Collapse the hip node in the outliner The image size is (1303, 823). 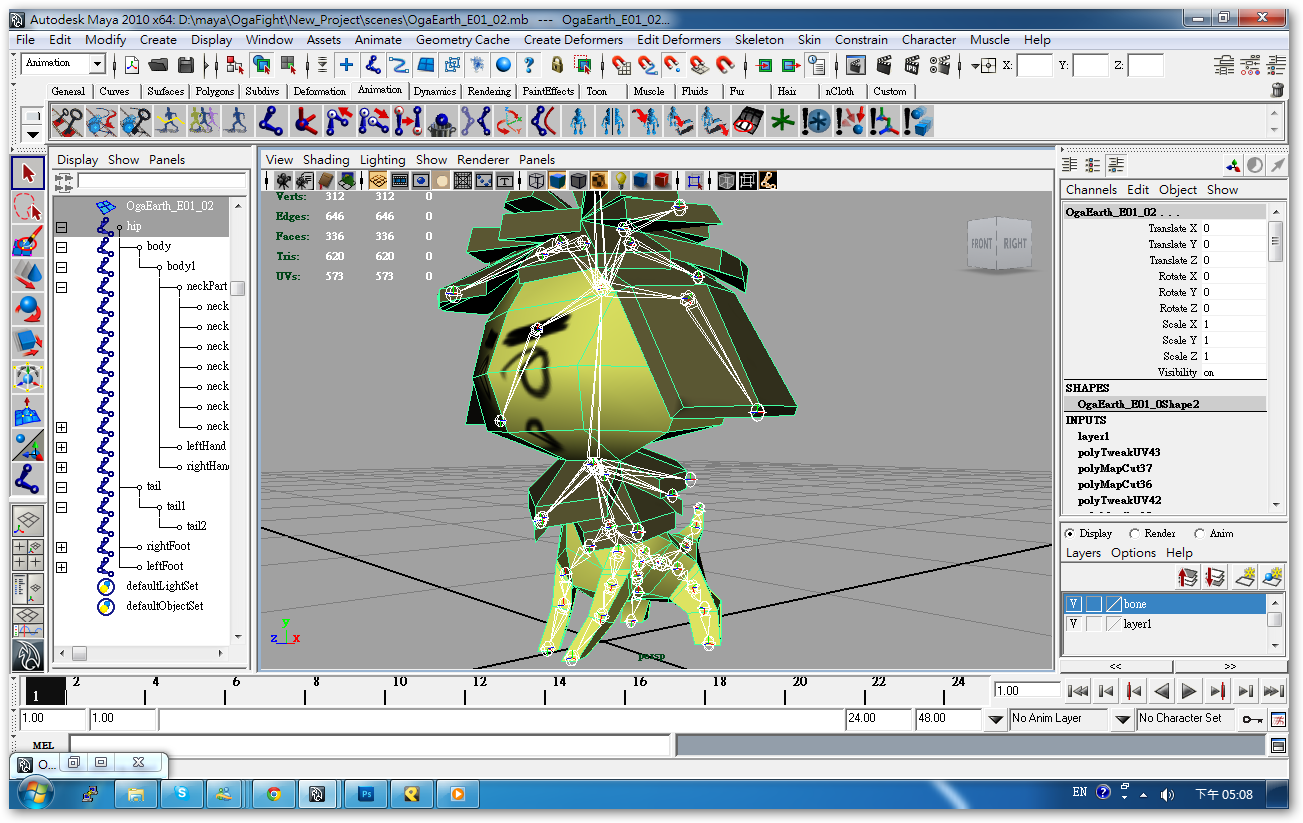(62, 226)
